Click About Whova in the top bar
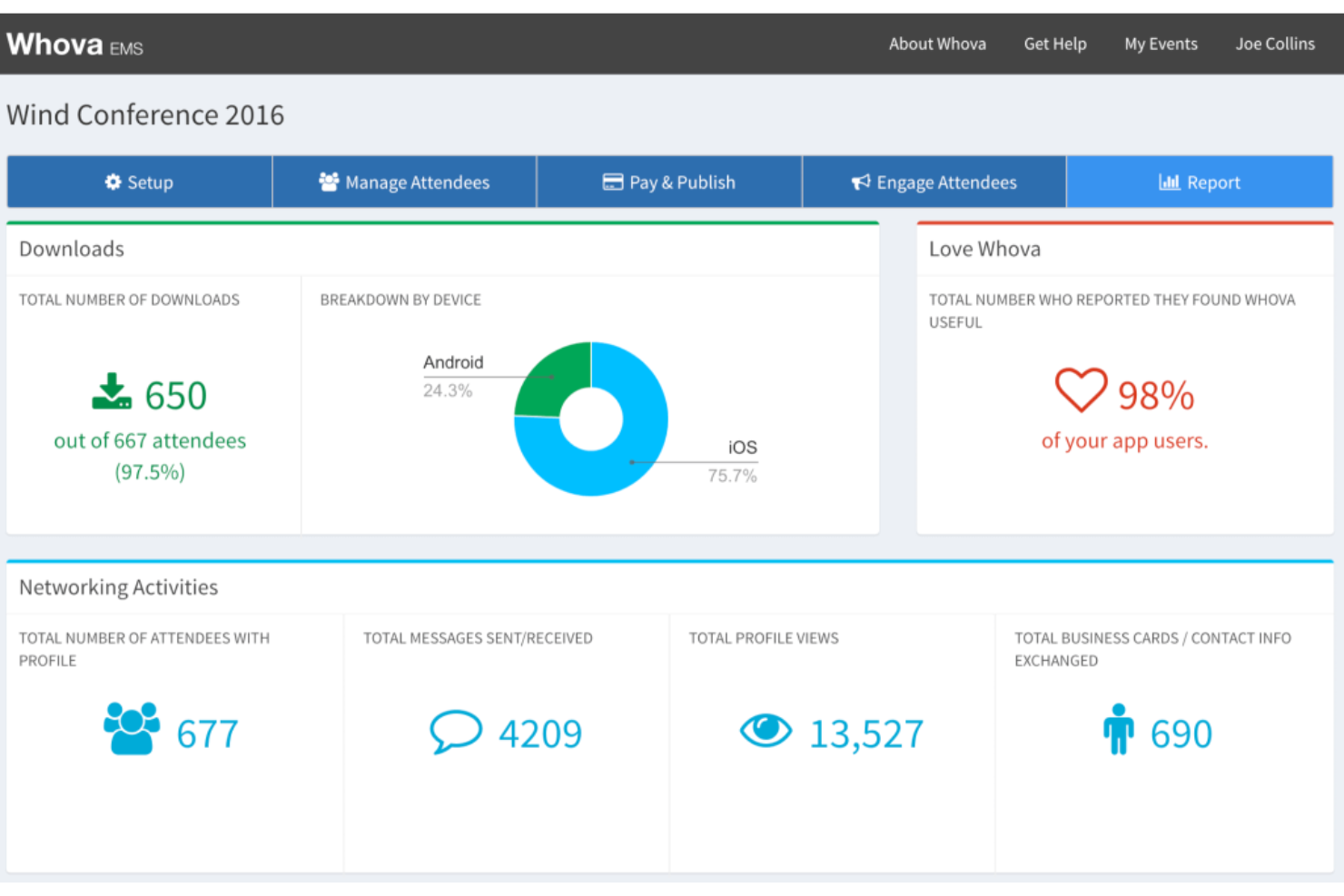1344x896 pixels. [x=937, y=44]
